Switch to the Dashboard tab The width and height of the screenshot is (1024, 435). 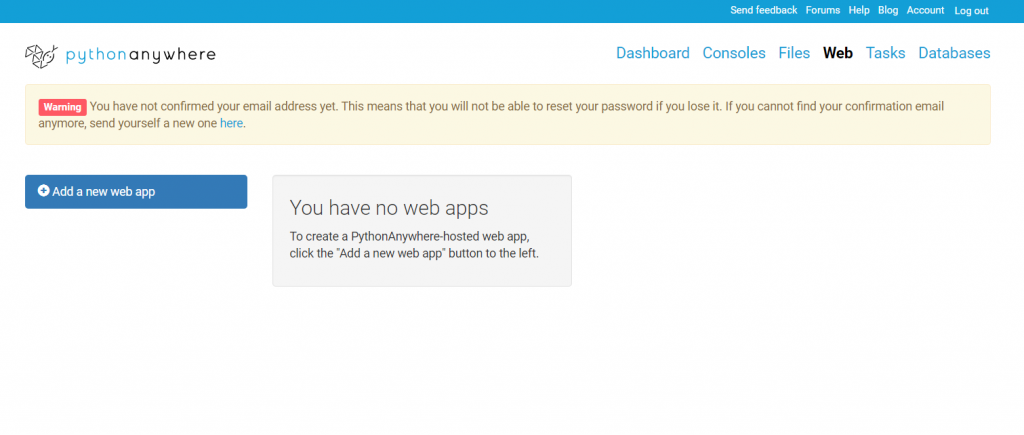coord(652,53)
